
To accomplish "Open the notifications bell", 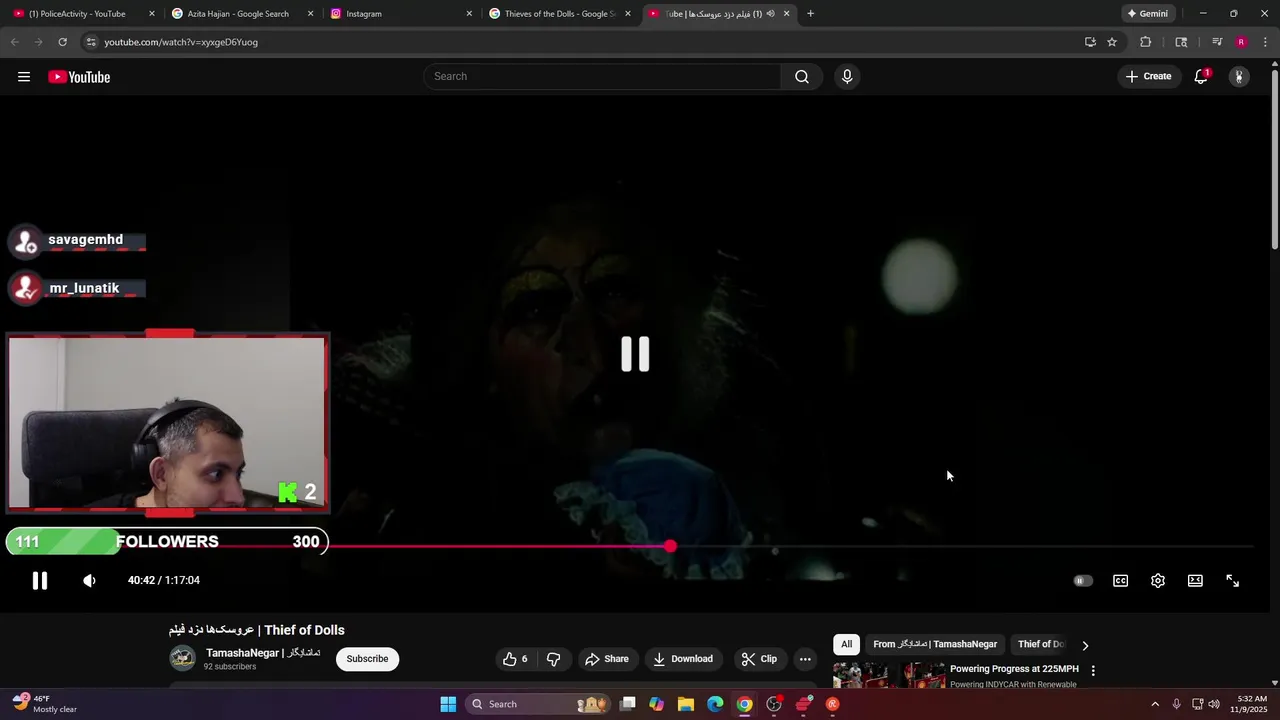I will (x=1201, y=77).
